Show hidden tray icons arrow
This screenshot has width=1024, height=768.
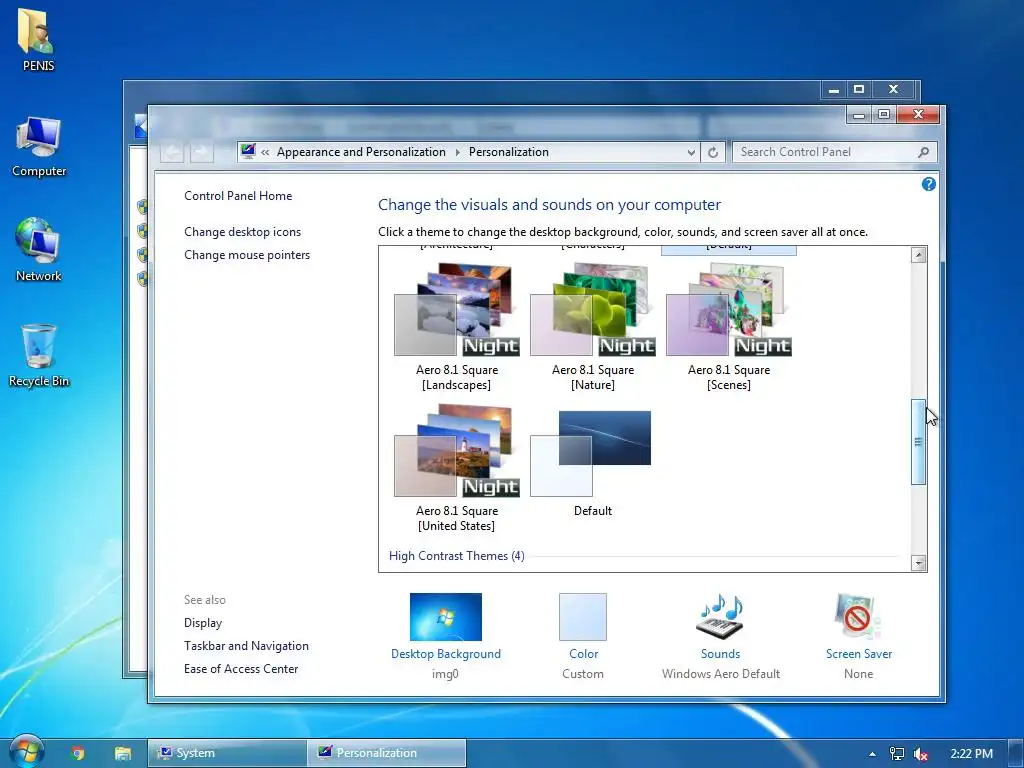[x=872, y=754]
